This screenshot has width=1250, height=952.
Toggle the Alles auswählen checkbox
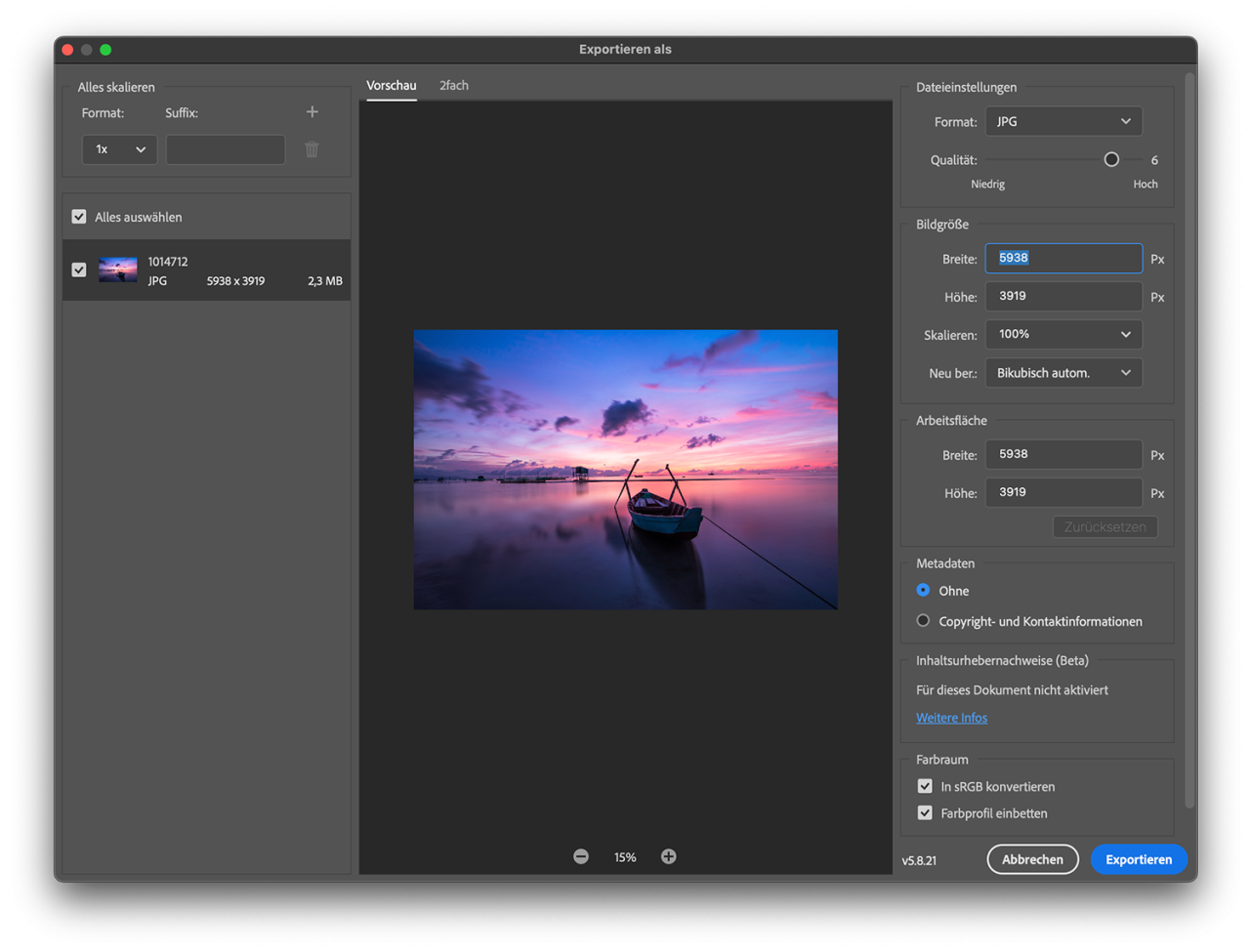pos(79,217)
